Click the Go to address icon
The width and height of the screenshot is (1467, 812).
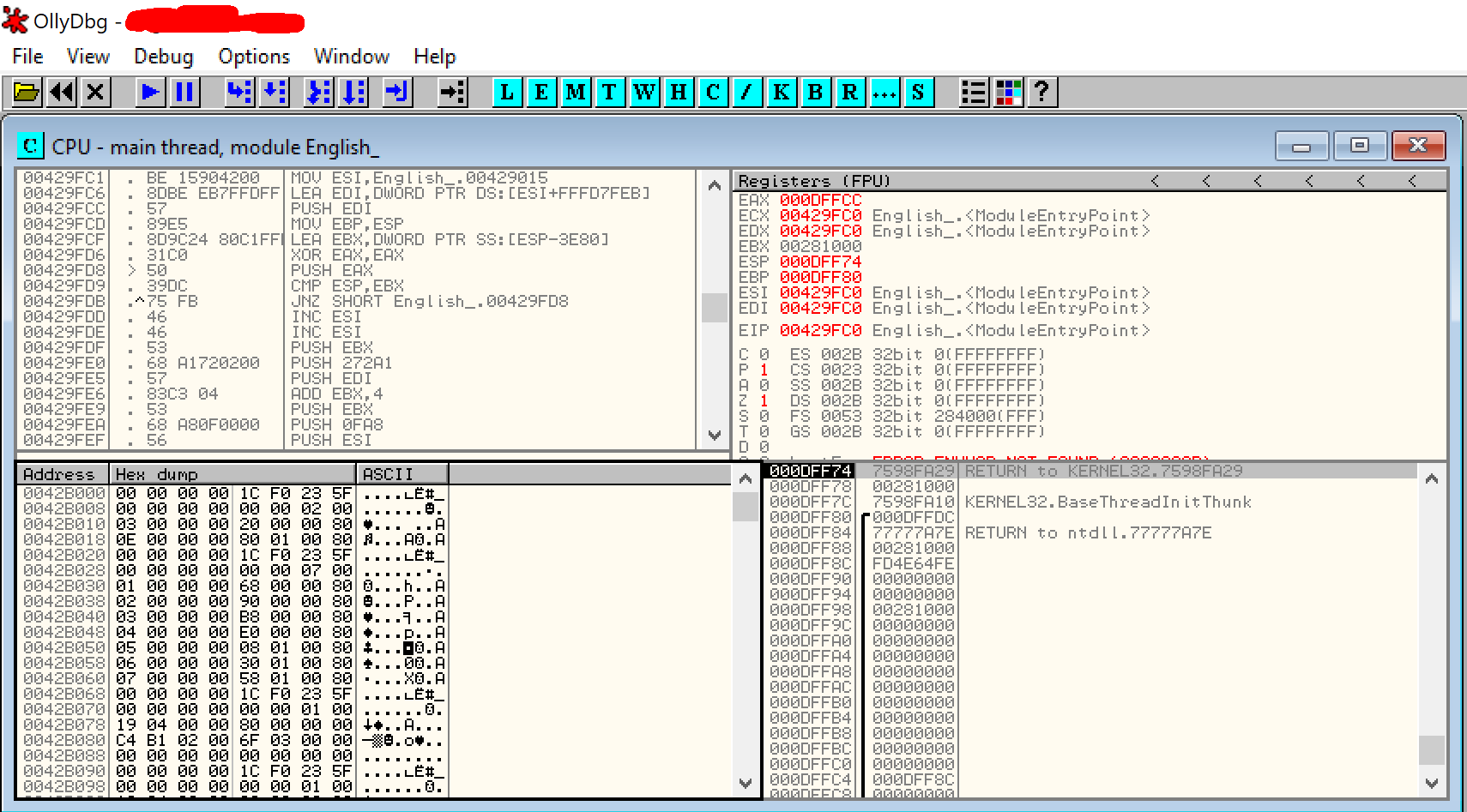pos(452,92)
